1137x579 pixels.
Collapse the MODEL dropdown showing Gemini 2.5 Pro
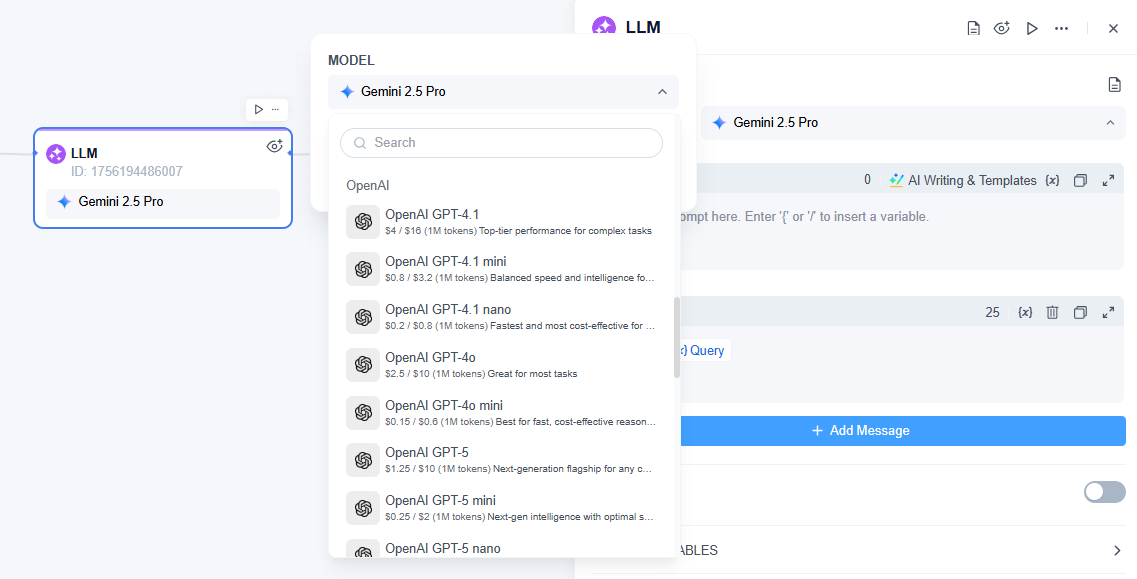(503, 92)
